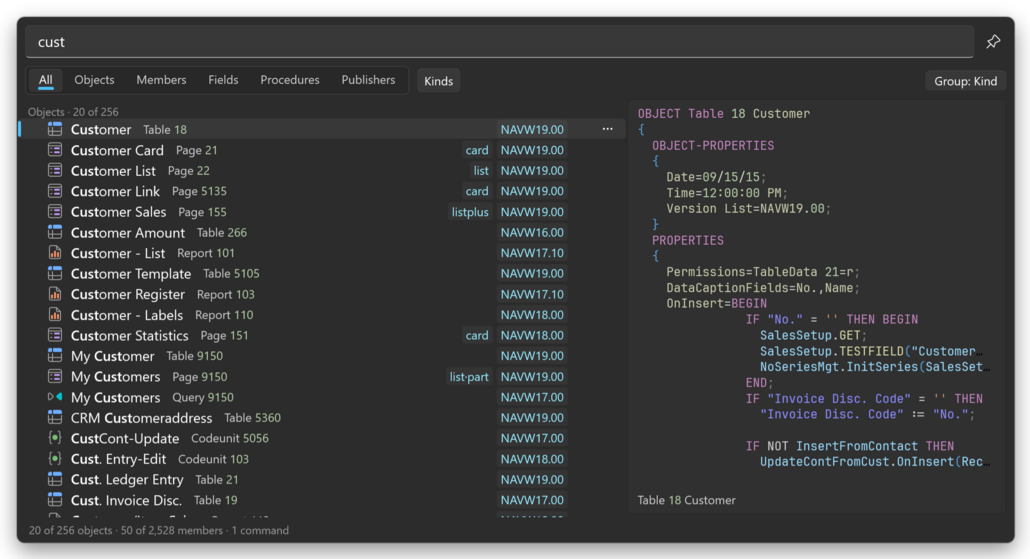
Task: Click the page icon for Customer List
Action: pos(55,171)
